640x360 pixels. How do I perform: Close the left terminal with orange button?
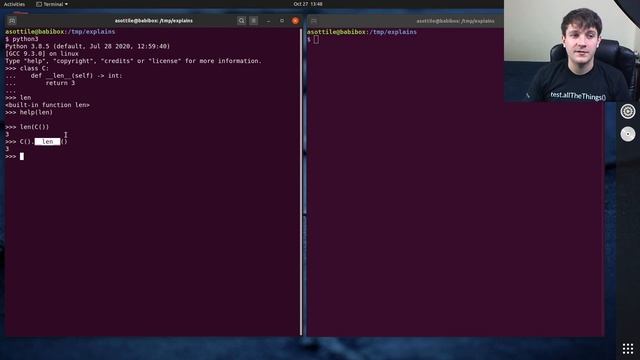(296, 20)
